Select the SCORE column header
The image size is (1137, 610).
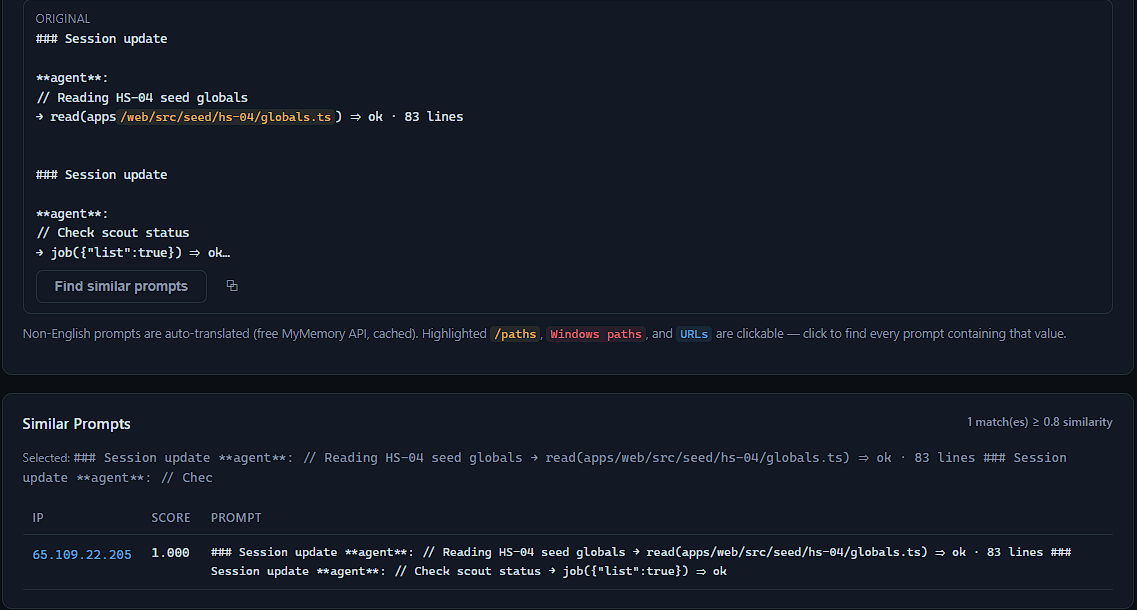pyautogui.click(x=171, y=518)
